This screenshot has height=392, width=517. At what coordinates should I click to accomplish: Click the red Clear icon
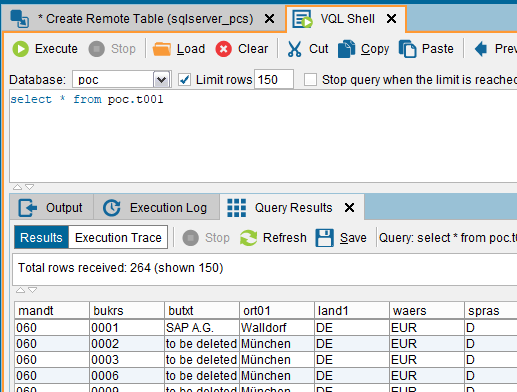[x=223, y=49]
